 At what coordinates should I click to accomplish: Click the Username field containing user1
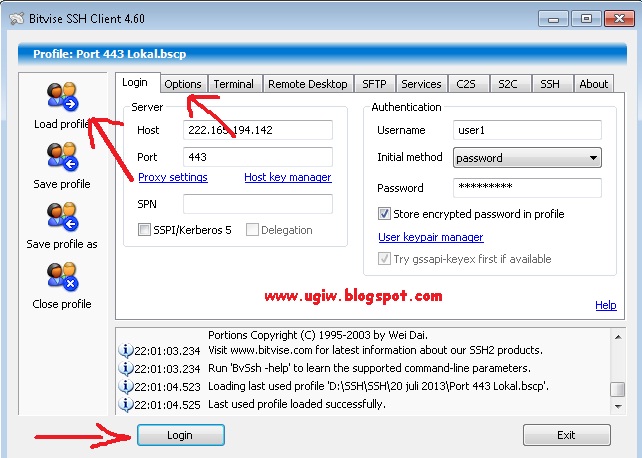click(527, 130)
